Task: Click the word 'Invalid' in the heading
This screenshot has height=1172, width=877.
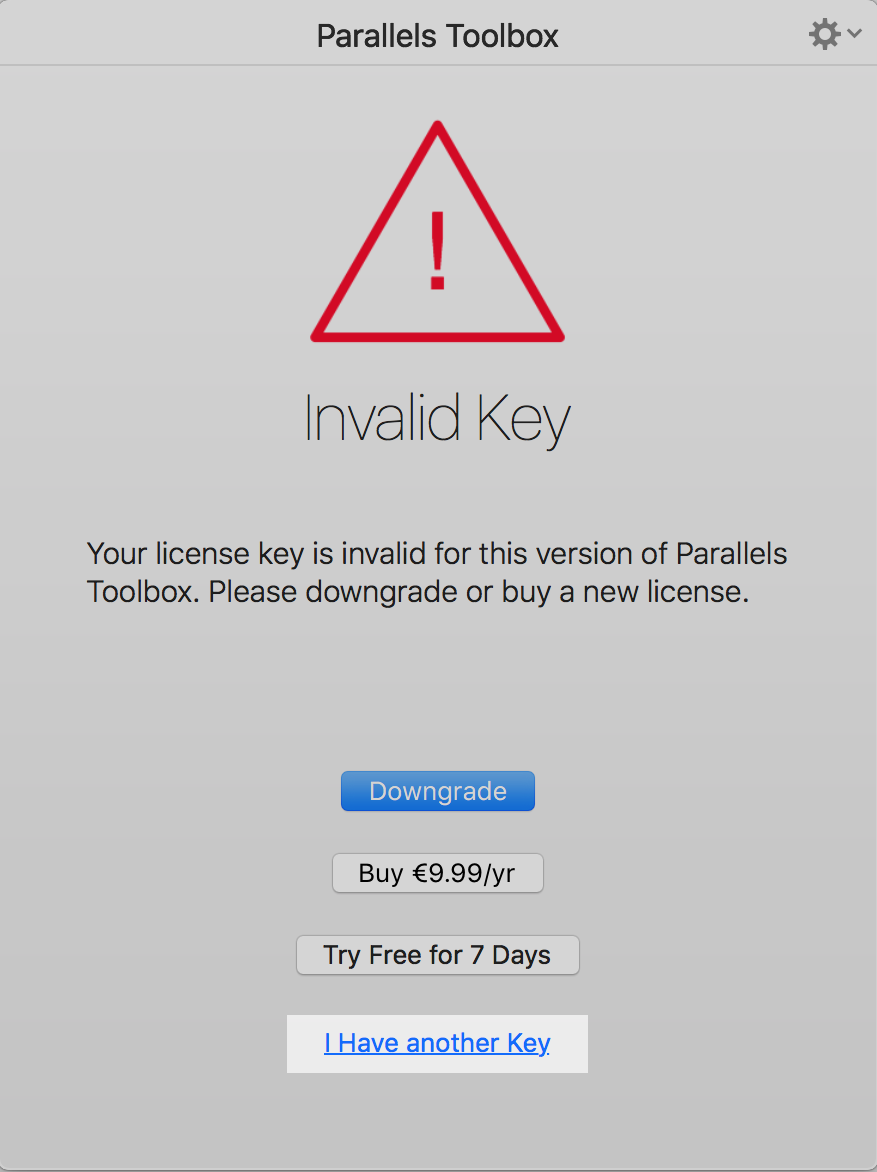Action: 382,416
